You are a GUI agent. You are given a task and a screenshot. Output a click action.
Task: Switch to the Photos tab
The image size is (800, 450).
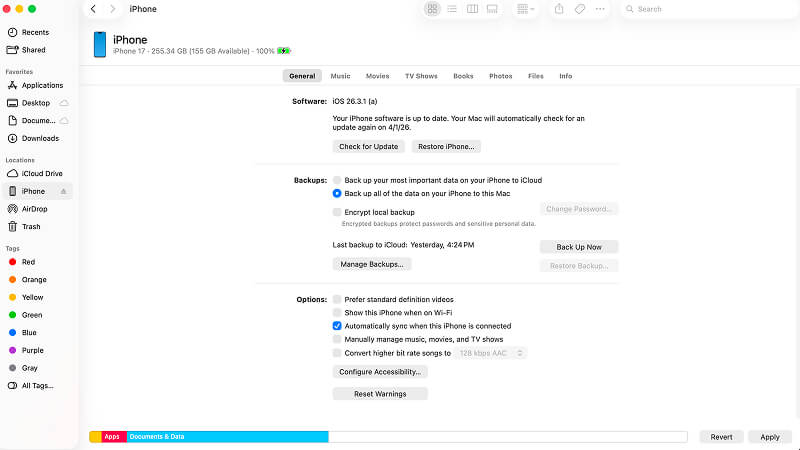point(501,76)
